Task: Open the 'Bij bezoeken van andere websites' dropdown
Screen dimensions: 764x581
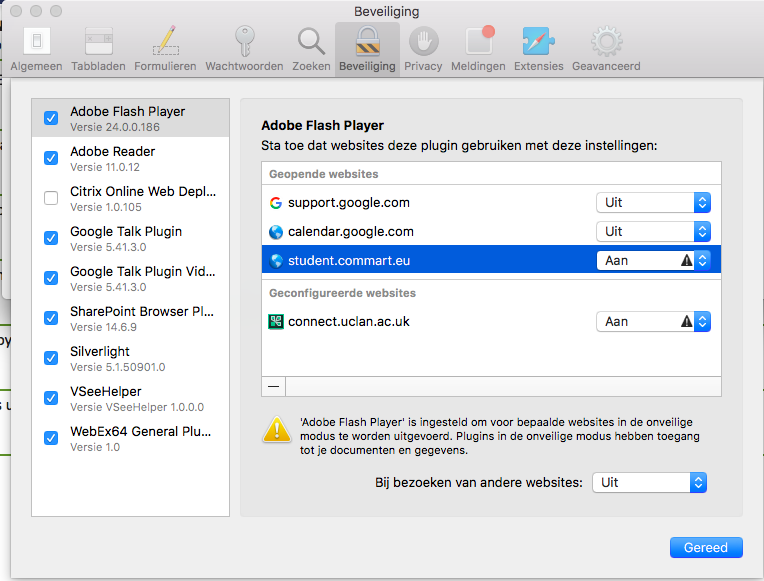Action: click(x=649, y=483)
